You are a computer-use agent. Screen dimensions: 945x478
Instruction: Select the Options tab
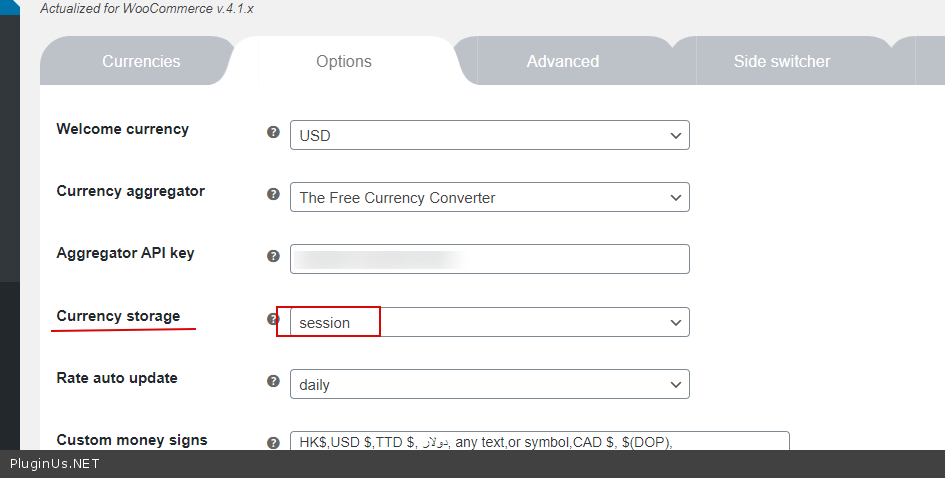344,62
